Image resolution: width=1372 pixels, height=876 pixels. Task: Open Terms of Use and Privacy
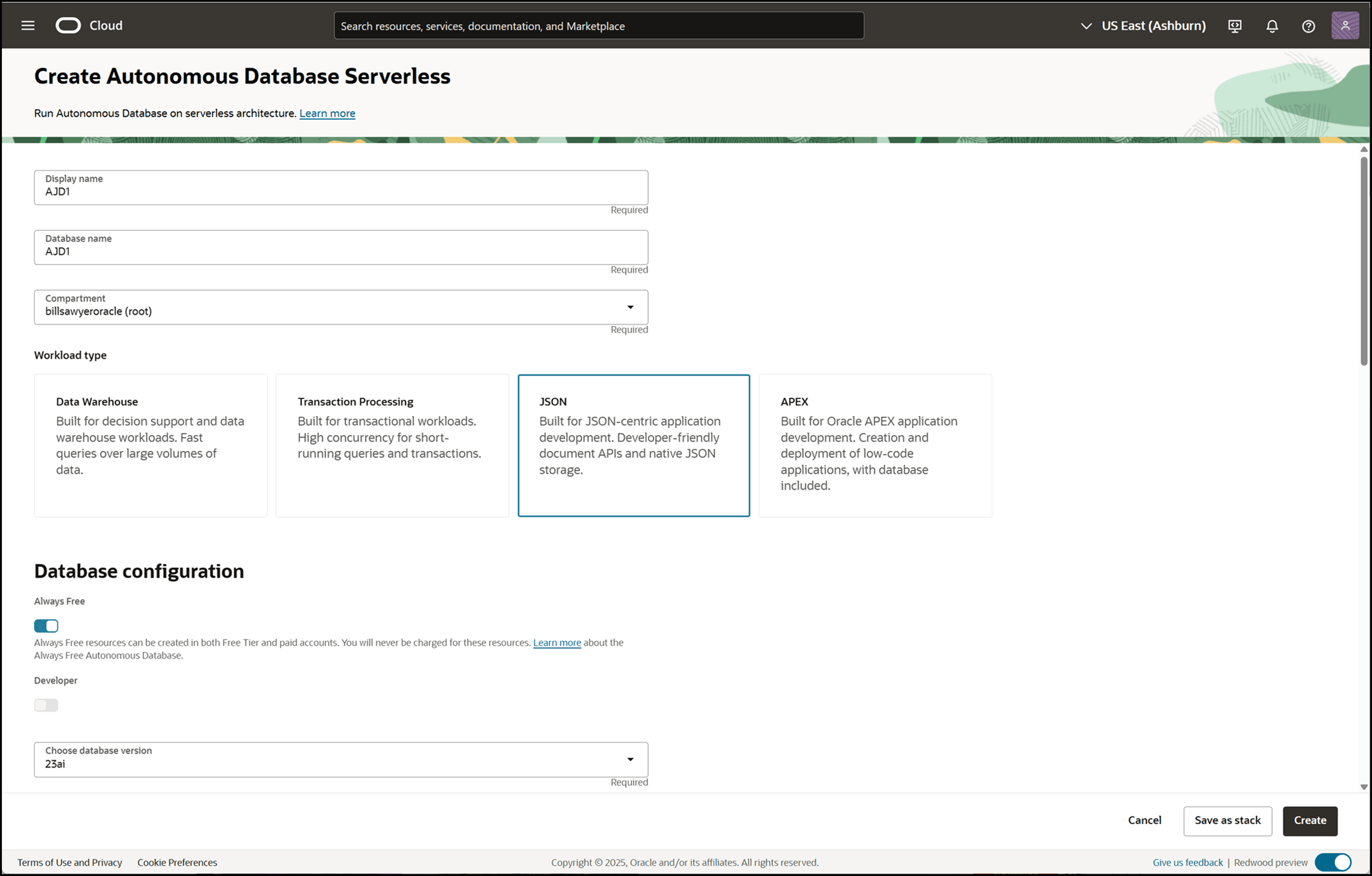point(70,862)
